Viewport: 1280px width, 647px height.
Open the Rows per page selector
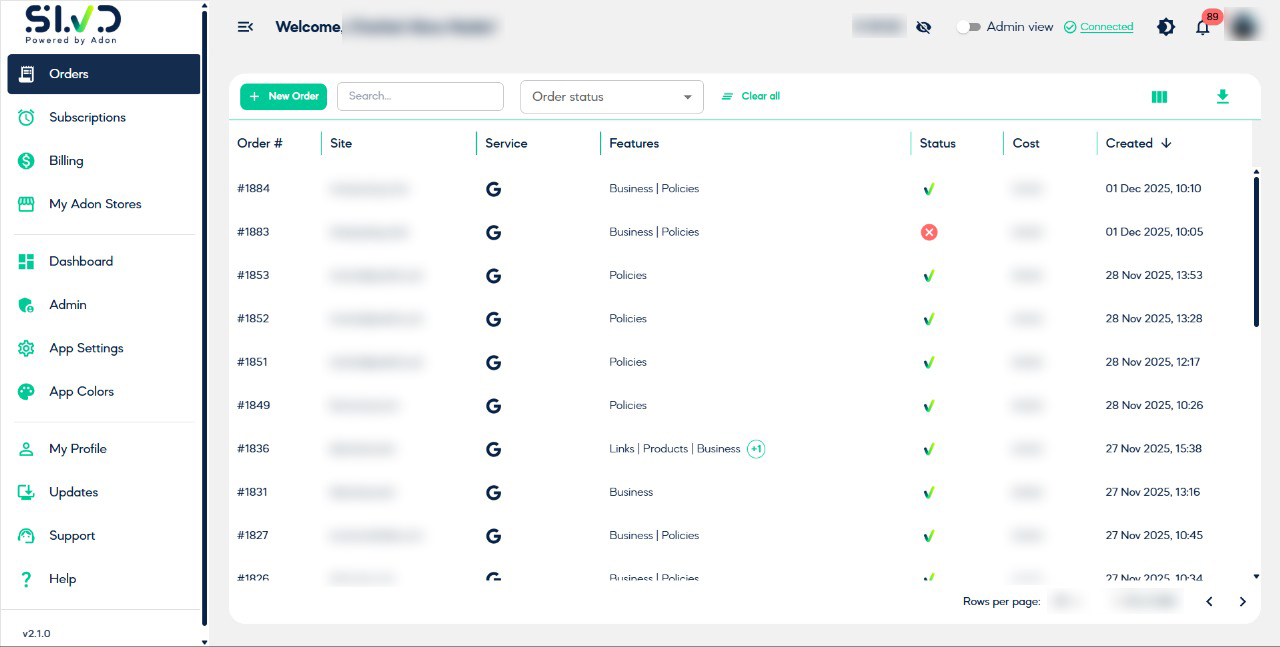coord(1067,601)
